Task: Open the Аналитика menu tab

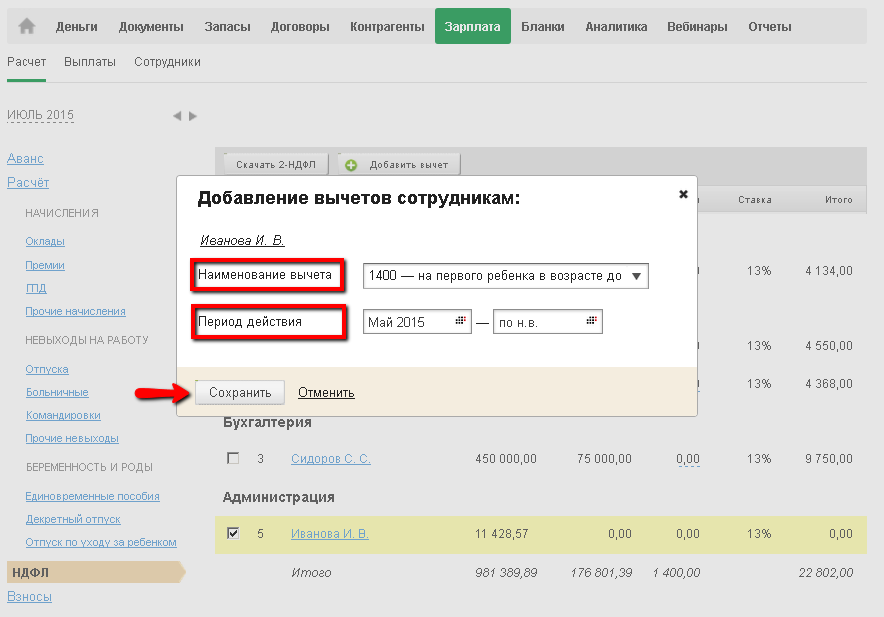Action: coord(616,27)
